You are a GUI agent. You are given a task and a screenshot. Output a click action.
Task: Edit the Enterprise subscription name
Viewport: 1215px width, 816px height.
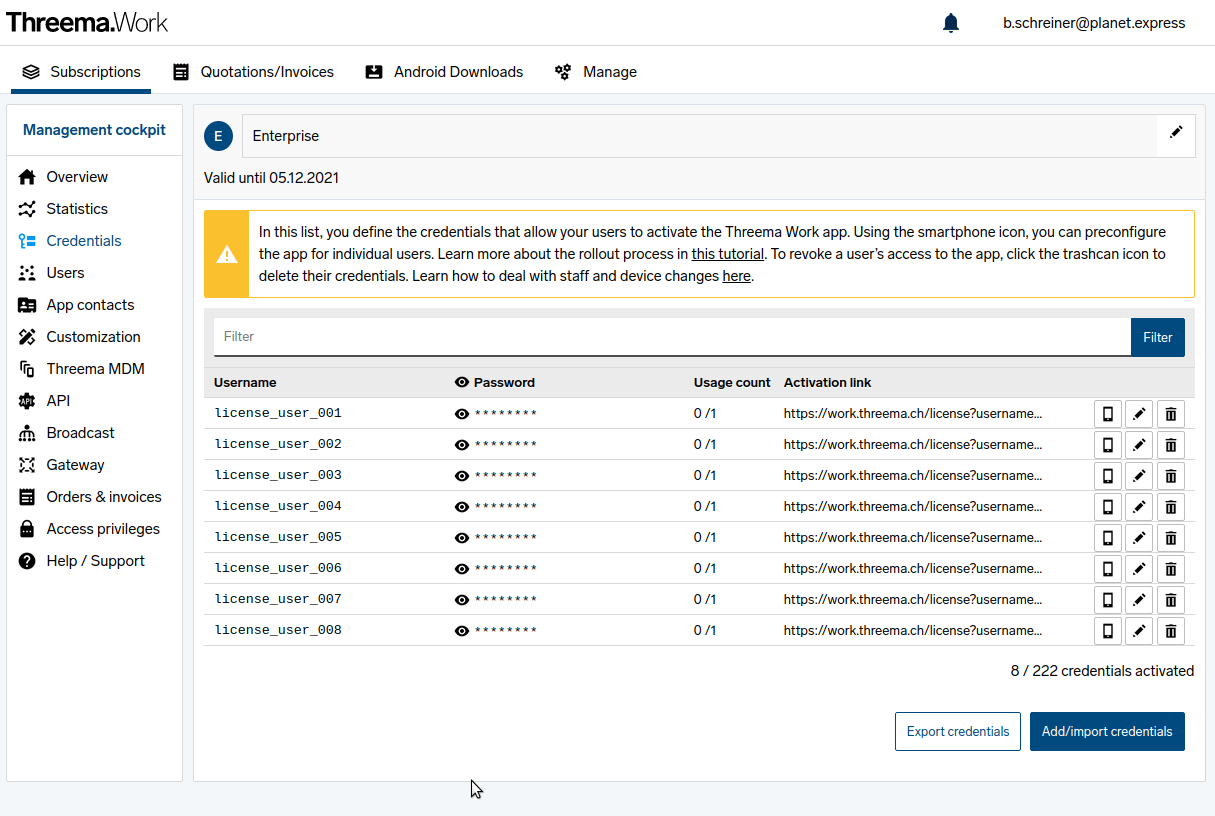click(1176, 132)
